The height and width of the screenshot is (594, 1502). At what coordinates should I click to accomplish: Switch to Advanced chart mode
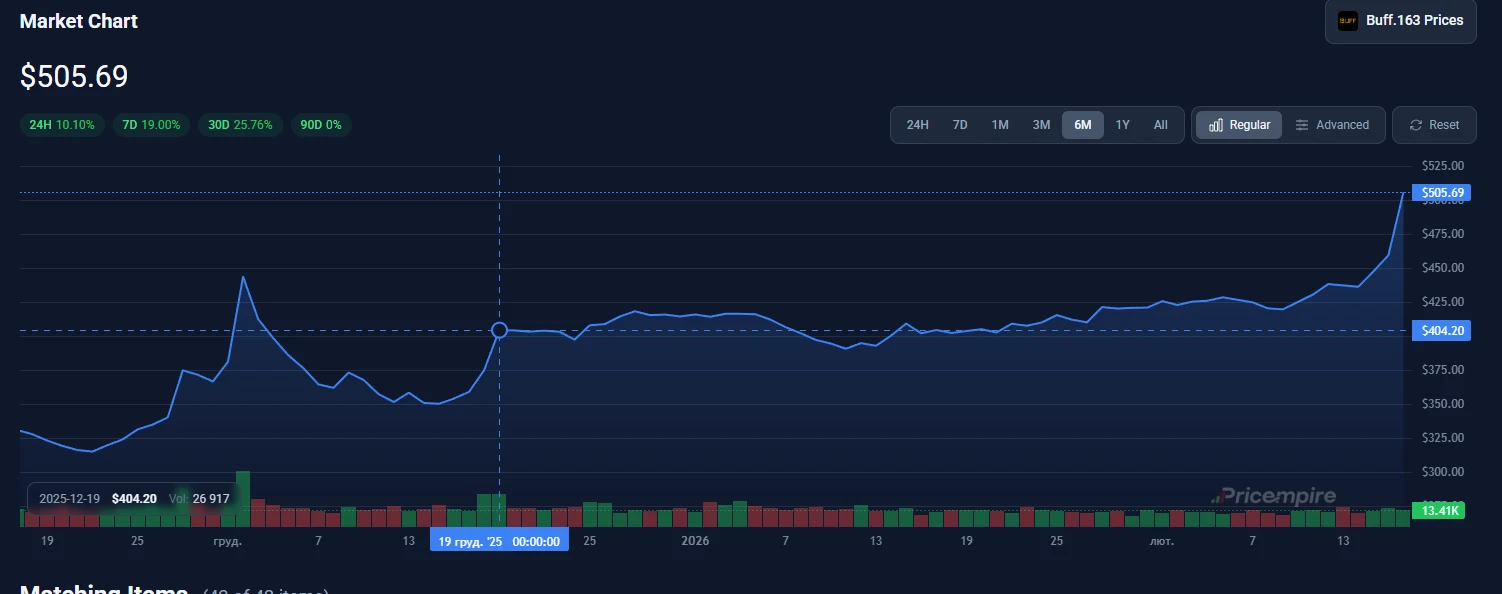[1332, 125]
